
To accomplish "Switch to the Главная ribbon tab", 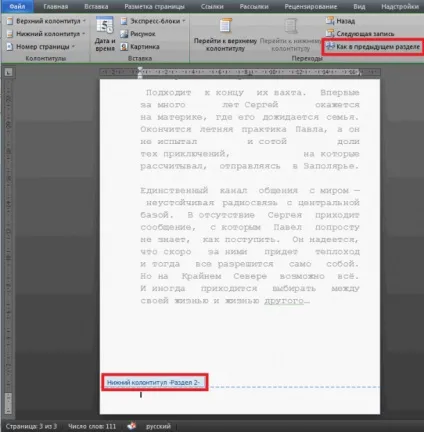I will [x=56, y=6].
